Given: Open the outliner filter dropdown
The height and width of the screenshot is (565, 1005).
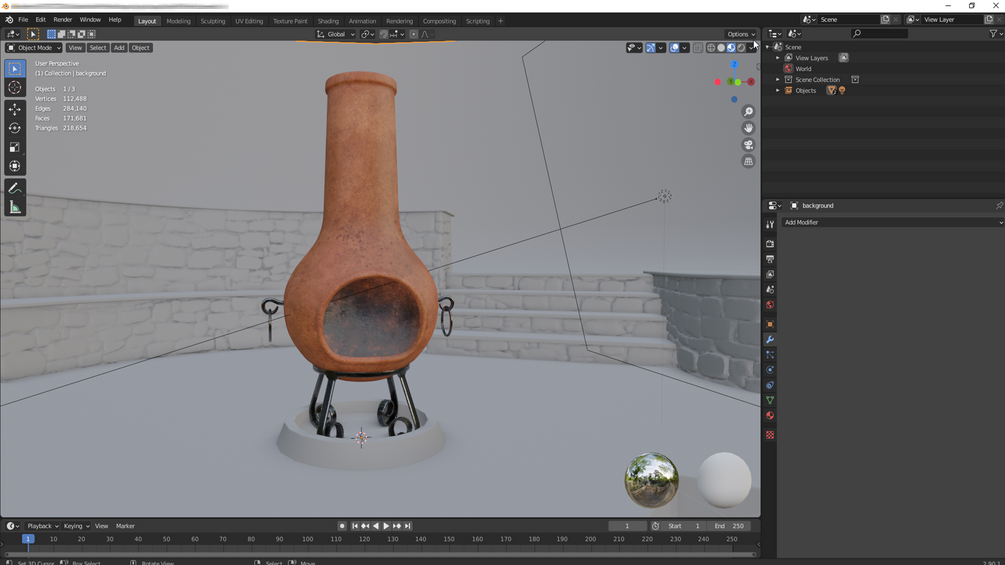Looking at the screenshot, I should pyautogui.click(x=995, y=33).
